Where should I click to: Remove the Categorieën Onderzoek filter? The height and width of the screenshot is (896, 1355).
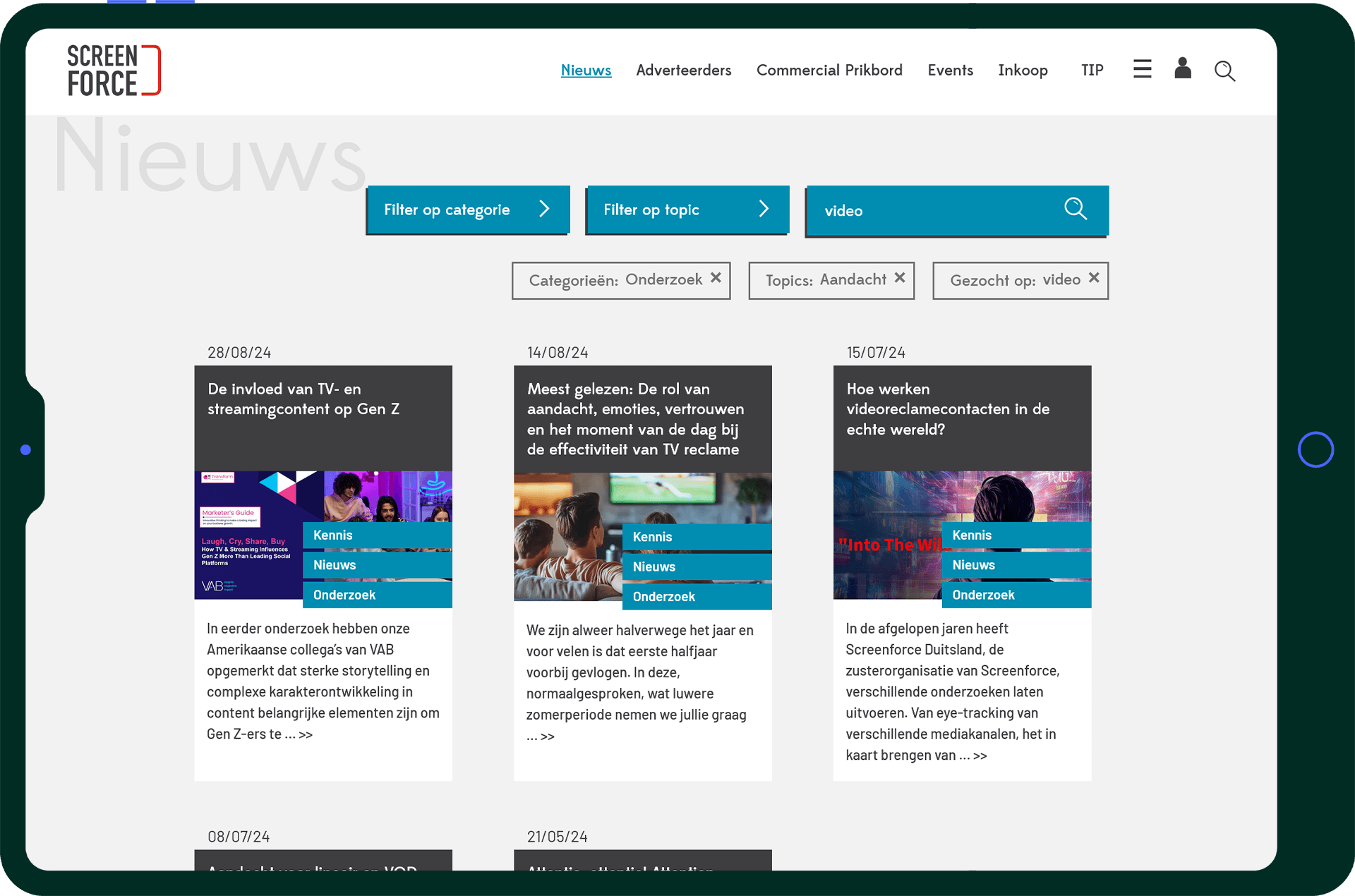[x=716, y=278]
